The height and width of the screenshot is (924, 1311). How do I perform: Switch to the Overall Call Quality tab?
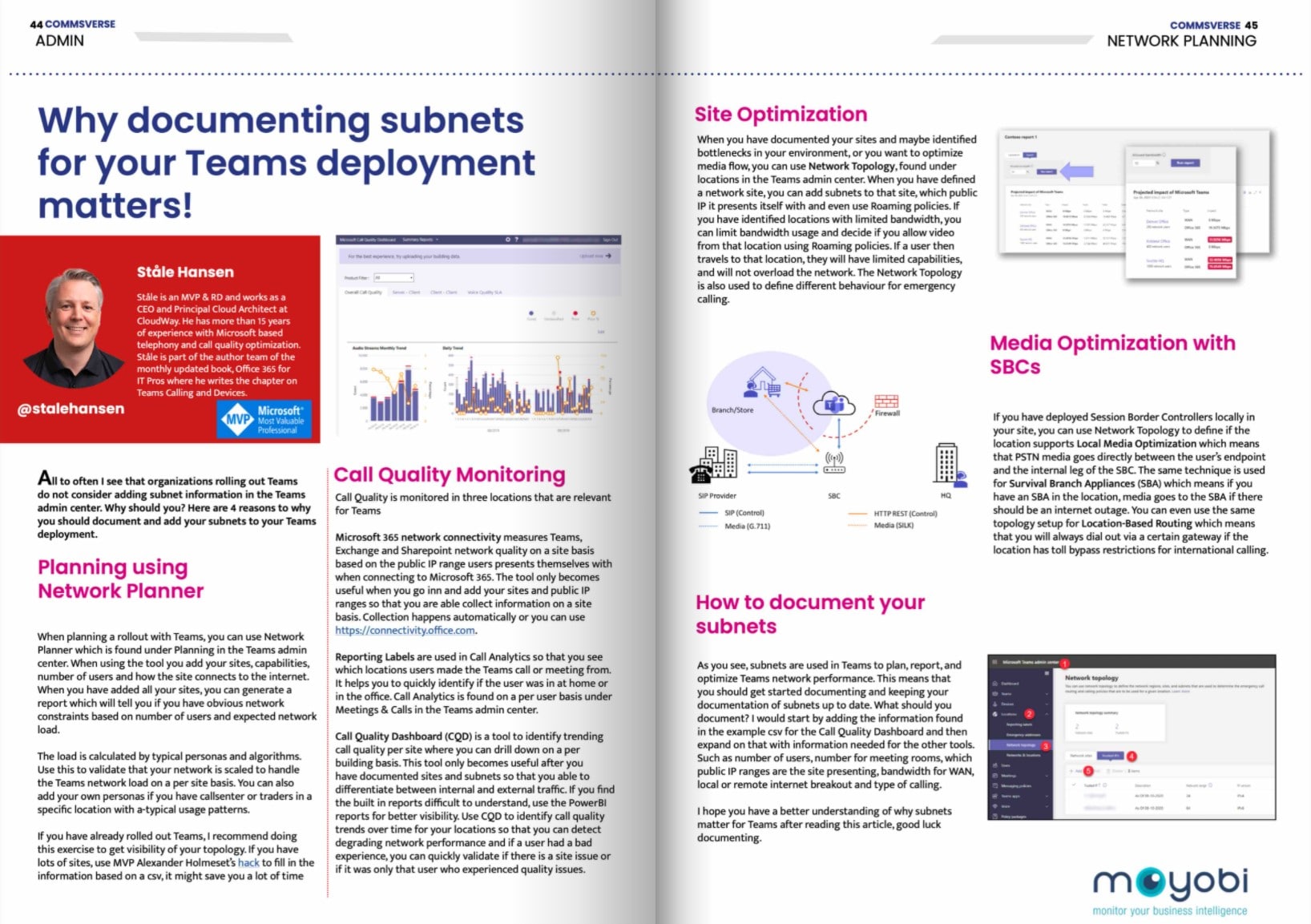click(x=363, y=293)
